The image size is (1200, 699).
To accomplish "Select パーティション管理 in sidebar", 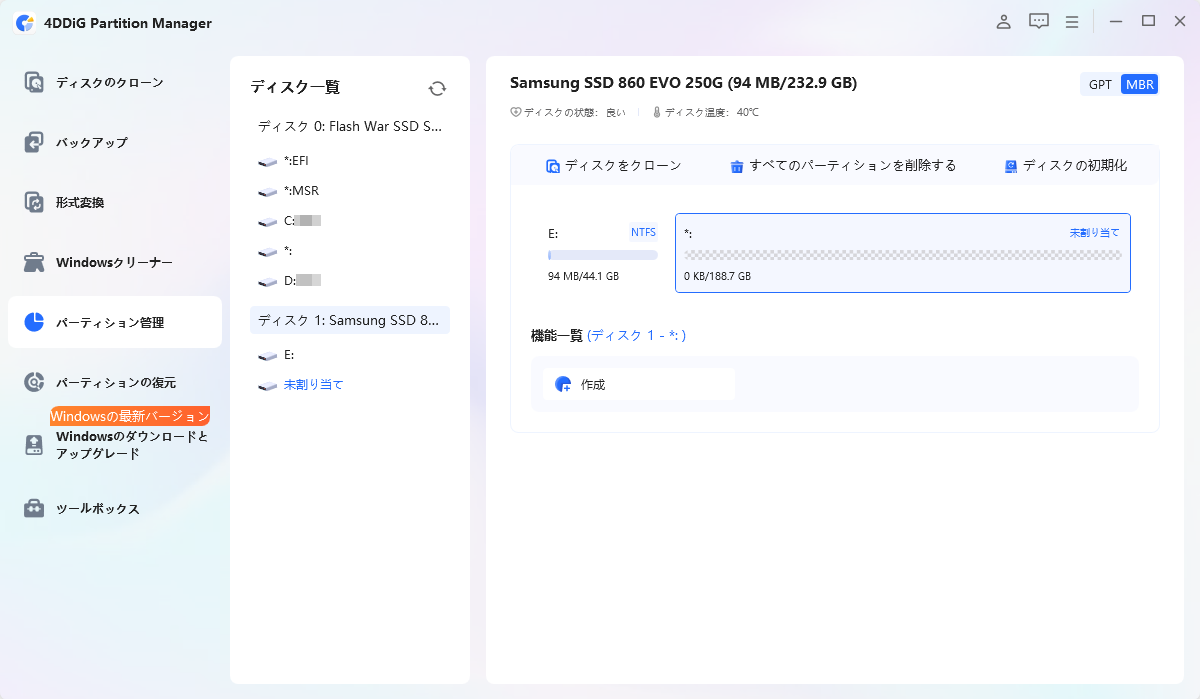I will pyautogui.click(x=115, y=322).
